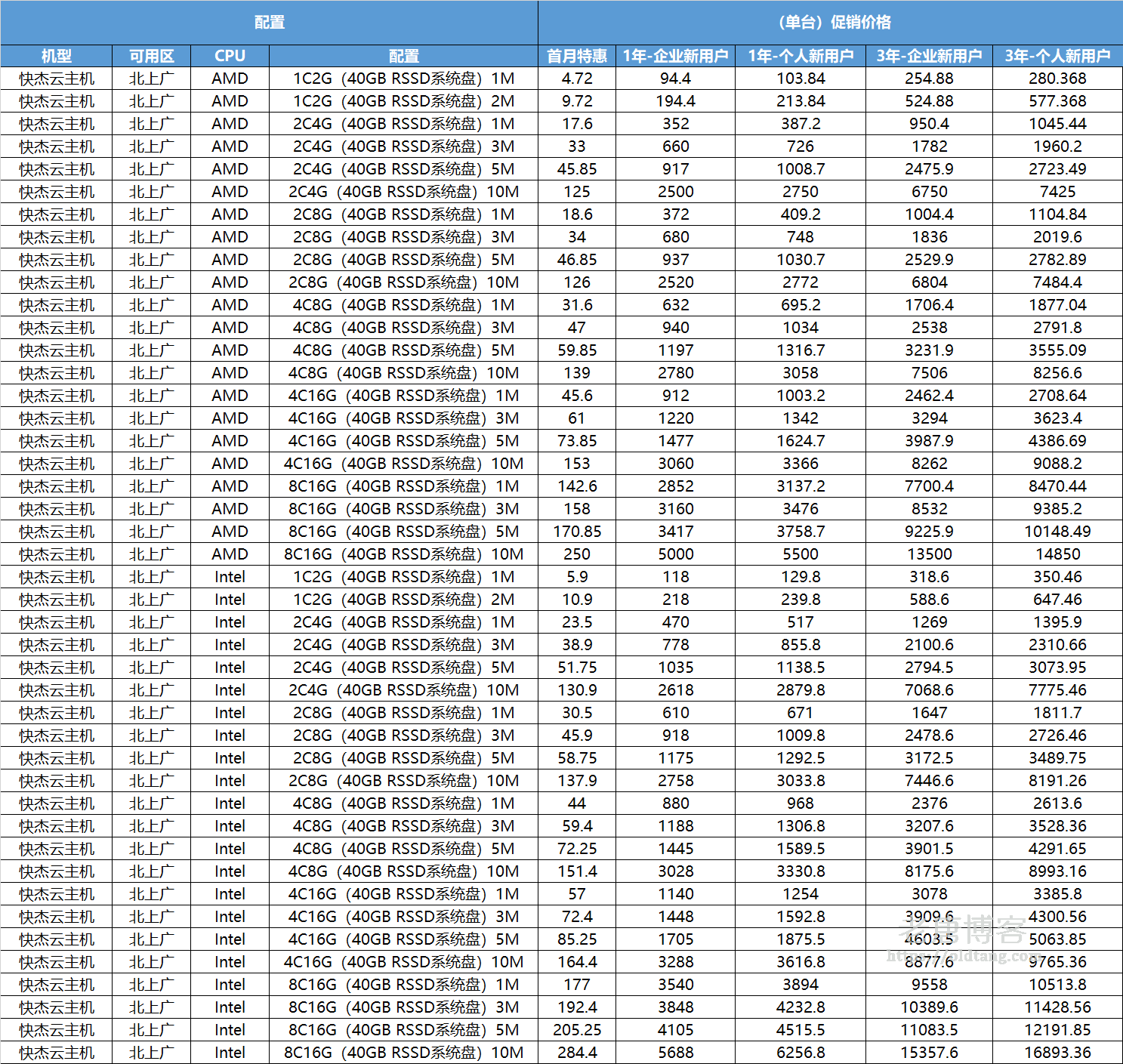The width and height of the screenshot is (1123, 1064).
Task: Select the cell showing 6256.8
Action: pyautogui.click(x=801, y=1053)
